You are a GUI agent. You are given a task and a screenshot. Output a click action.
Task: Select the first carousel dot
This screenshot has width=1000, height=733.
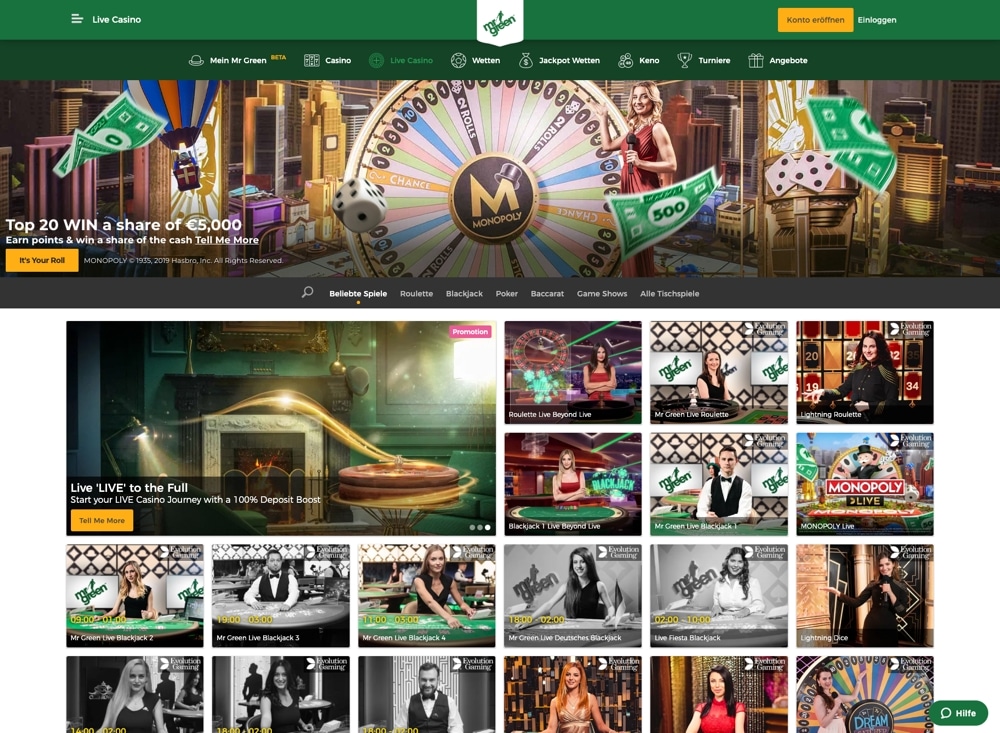click(473, 528)
